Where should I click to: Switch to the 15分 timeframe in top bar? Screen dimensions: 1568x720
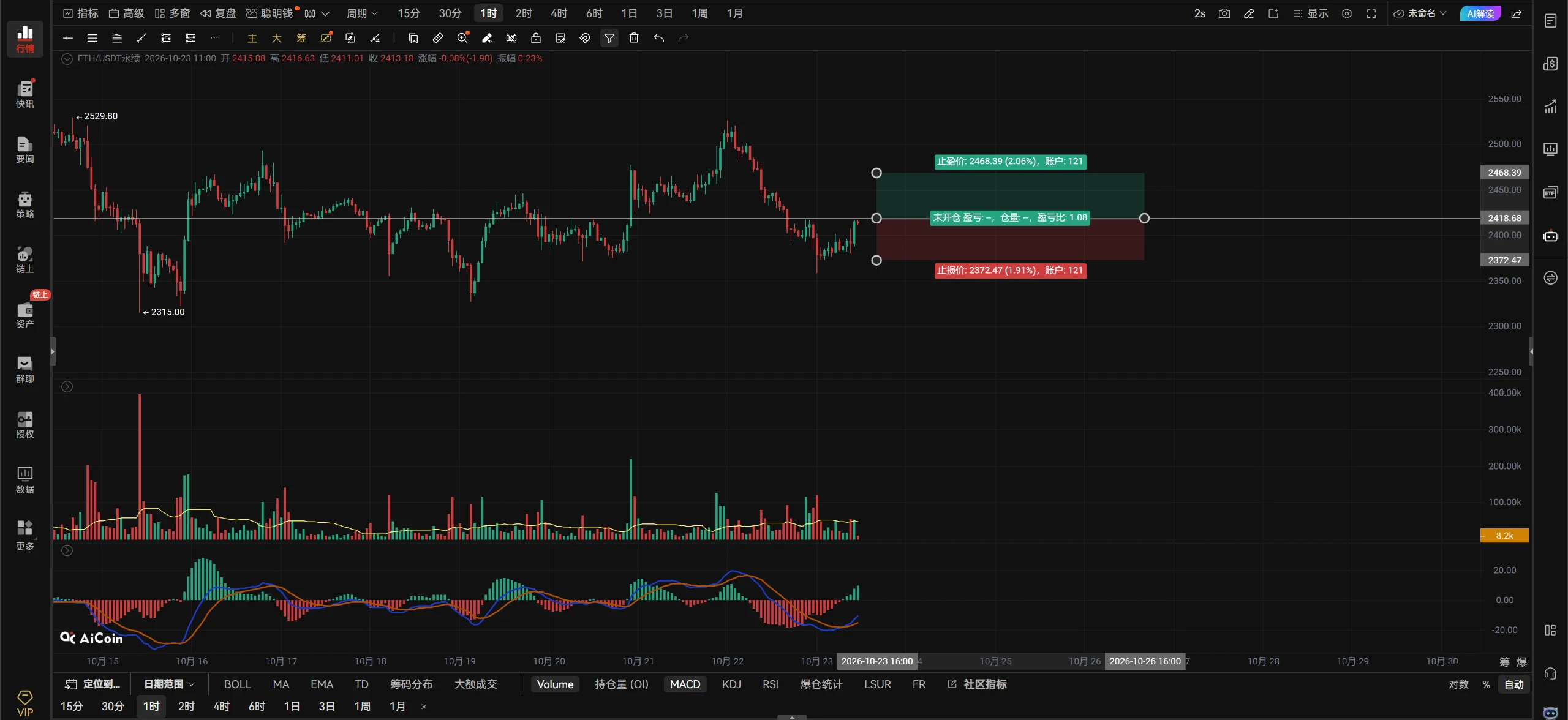click(409, 13)
